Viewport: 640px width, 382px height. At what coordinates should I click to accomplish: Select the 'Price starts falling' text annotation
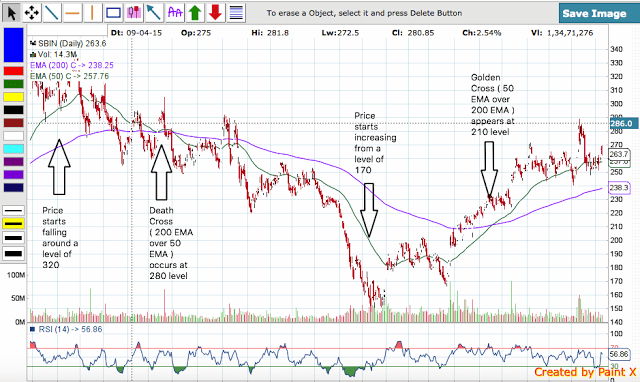(x=60, y=238)
